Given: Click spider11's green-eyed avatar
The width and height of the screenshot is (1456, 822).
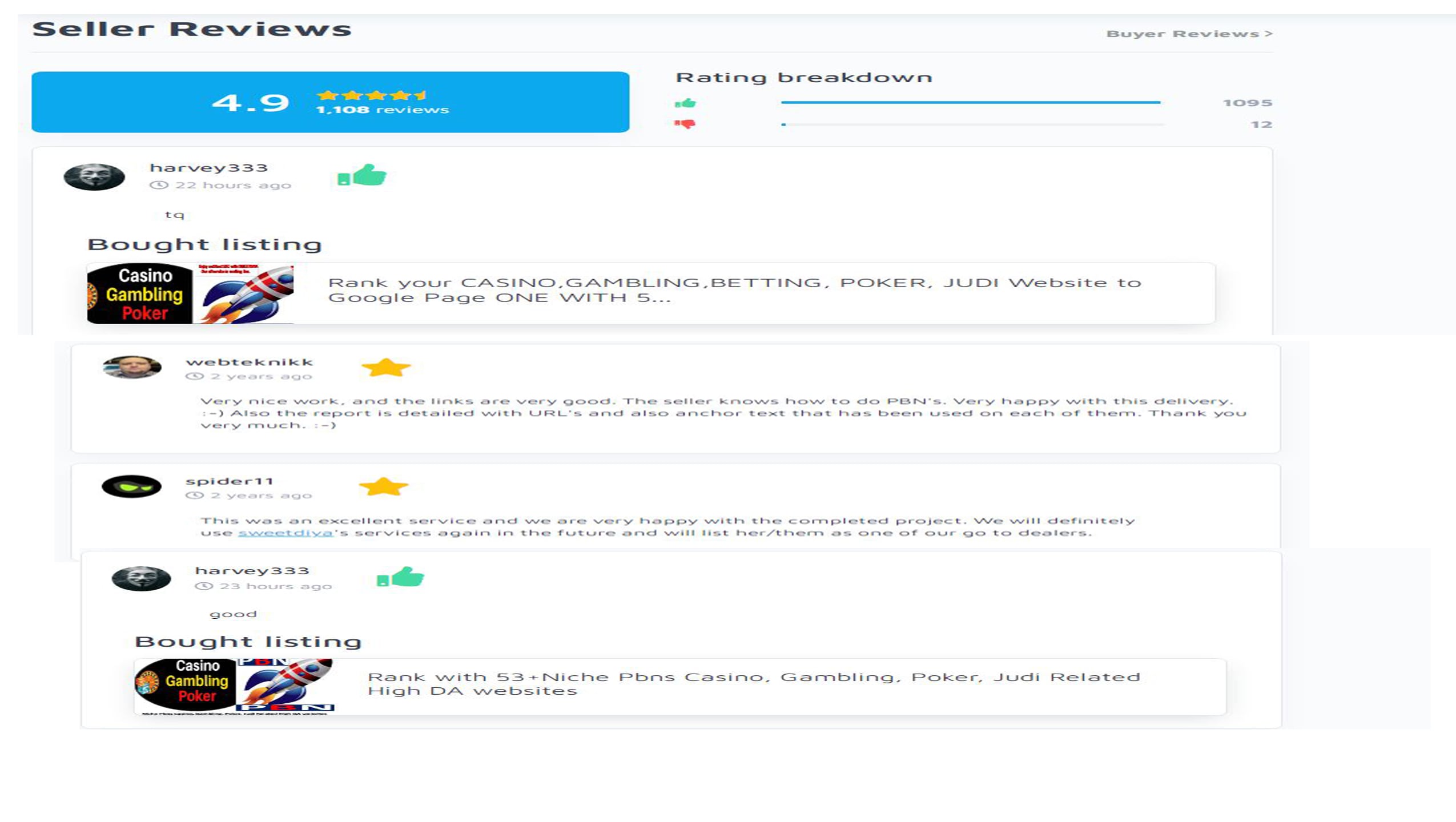Looking at the screenshot, I should [131, 486].
